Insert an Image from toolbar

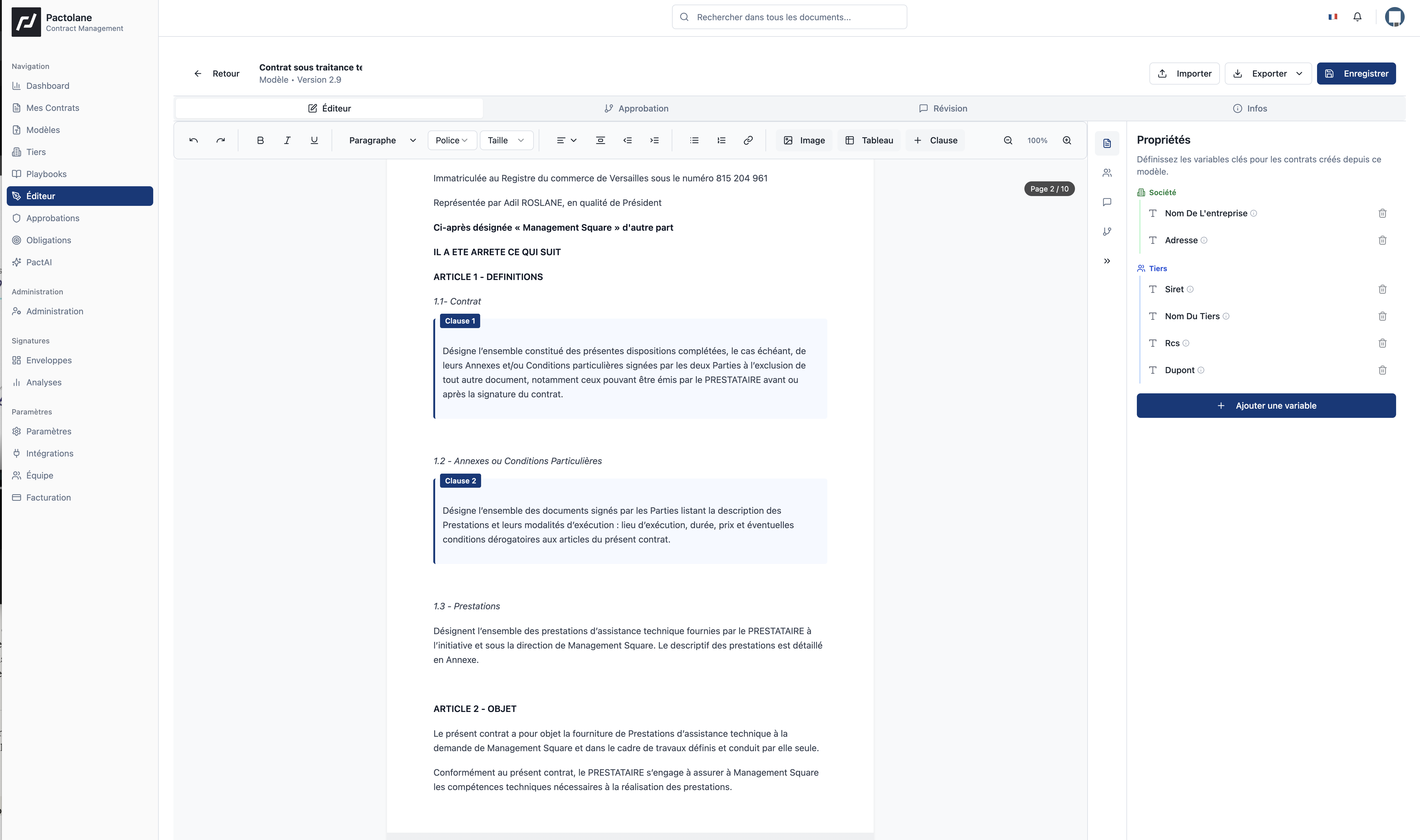(x=804, y=140)
